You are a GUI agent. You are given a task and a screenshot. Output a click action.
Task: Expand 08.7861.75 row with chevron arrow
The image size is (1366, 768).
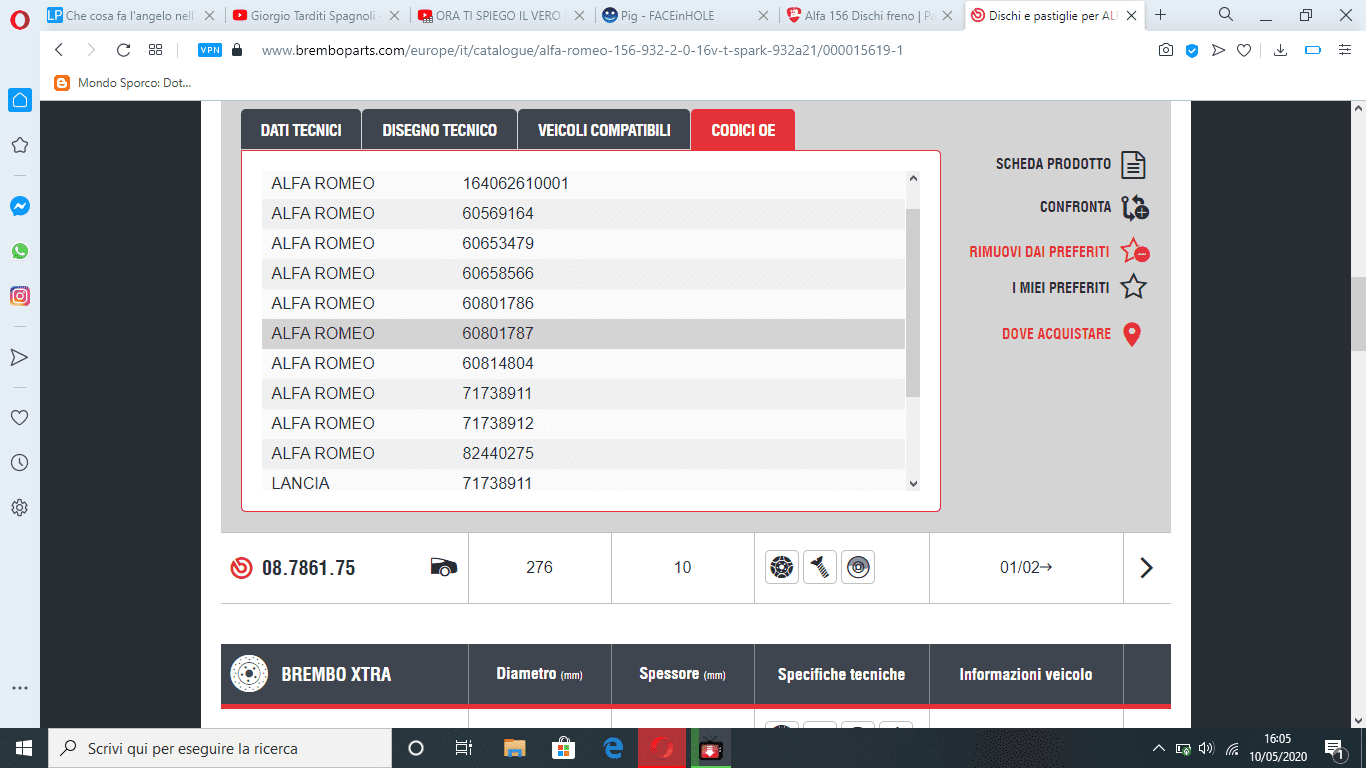tap(1146, 568)
